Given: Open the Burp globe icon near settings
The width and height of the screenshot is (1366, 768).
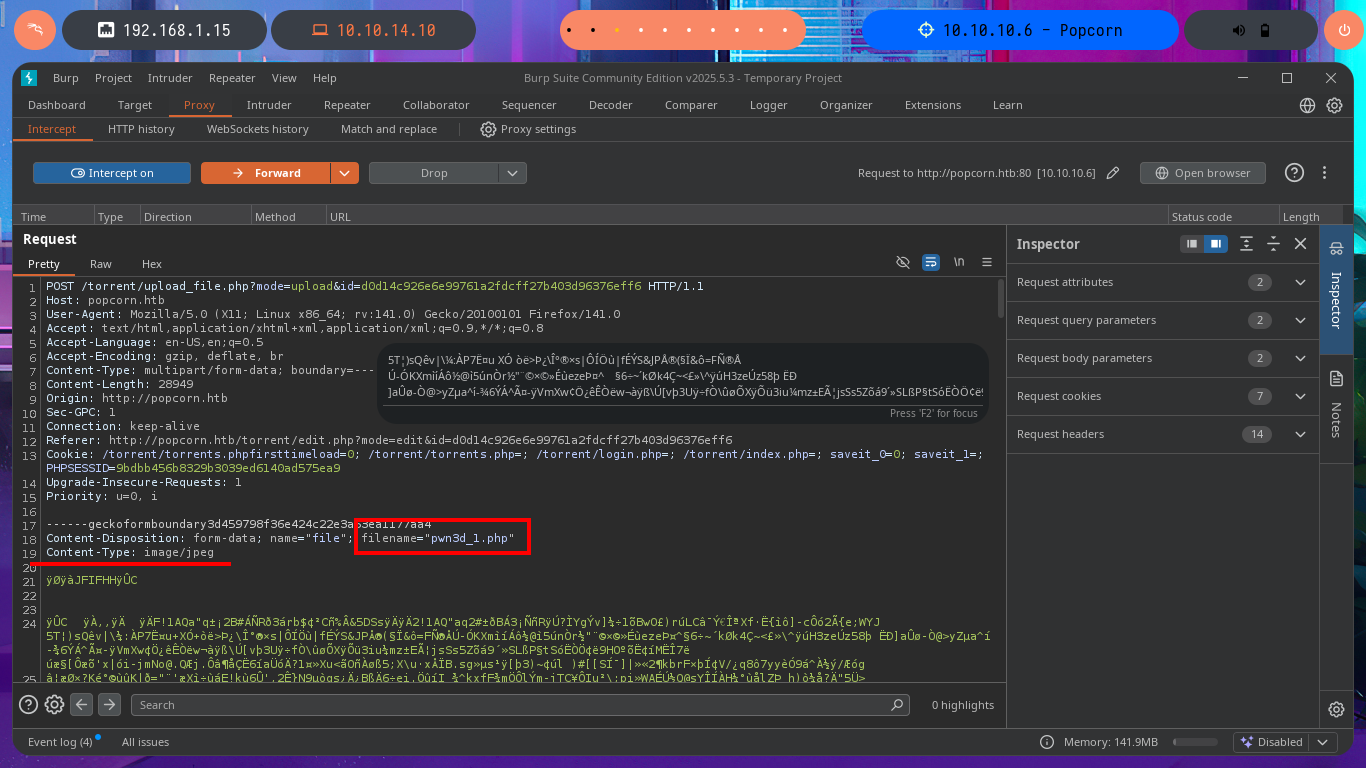Looking at the screenshot, I should (x=1307, y=105).
